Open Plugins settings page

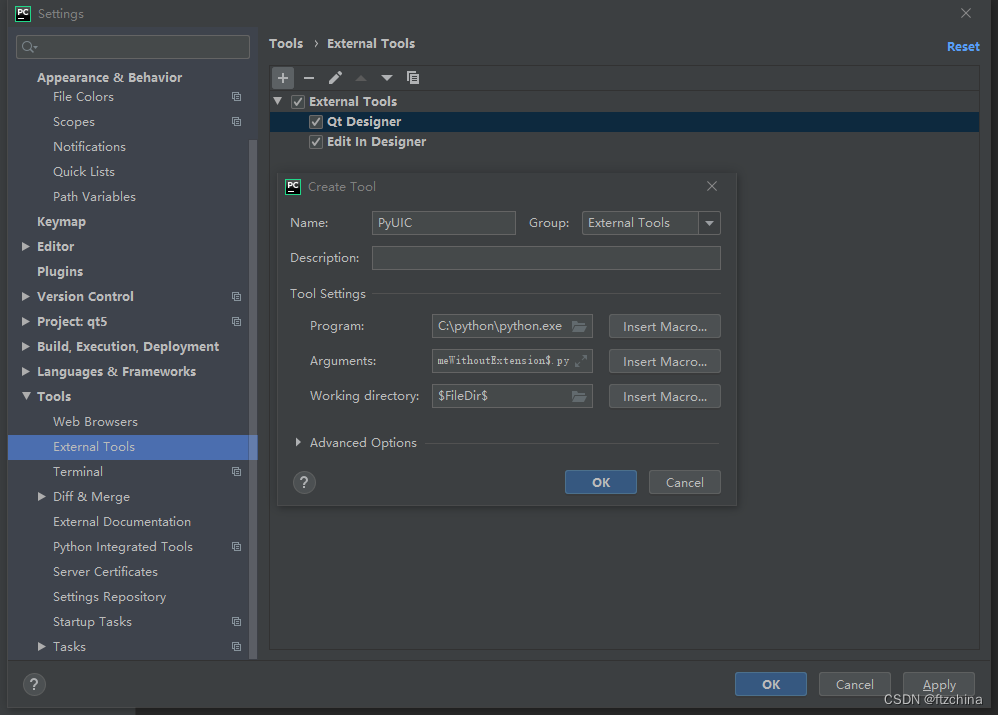click(60, 272)
